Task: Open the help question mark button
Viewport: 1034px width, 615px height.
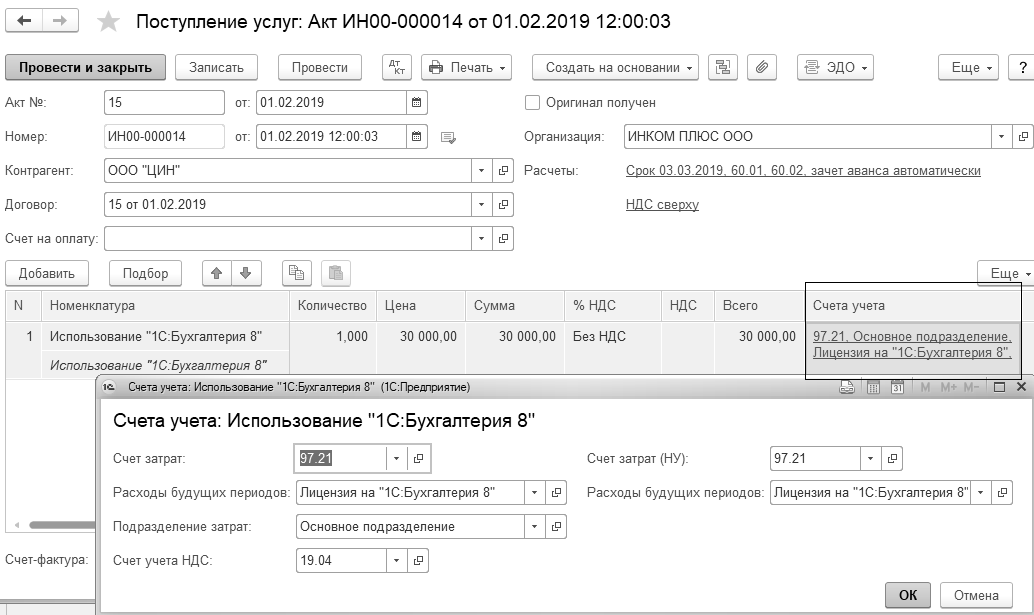Action: pos(1022,67)
